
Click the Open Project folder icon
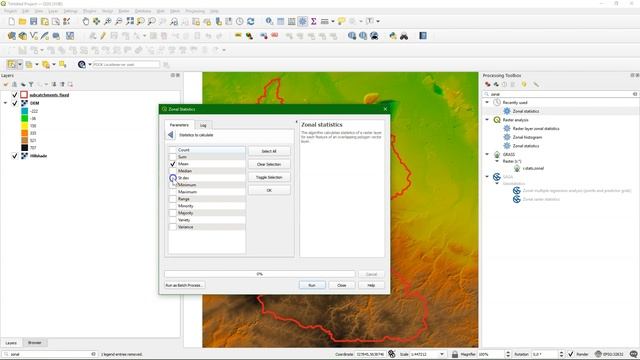[22, 21]
